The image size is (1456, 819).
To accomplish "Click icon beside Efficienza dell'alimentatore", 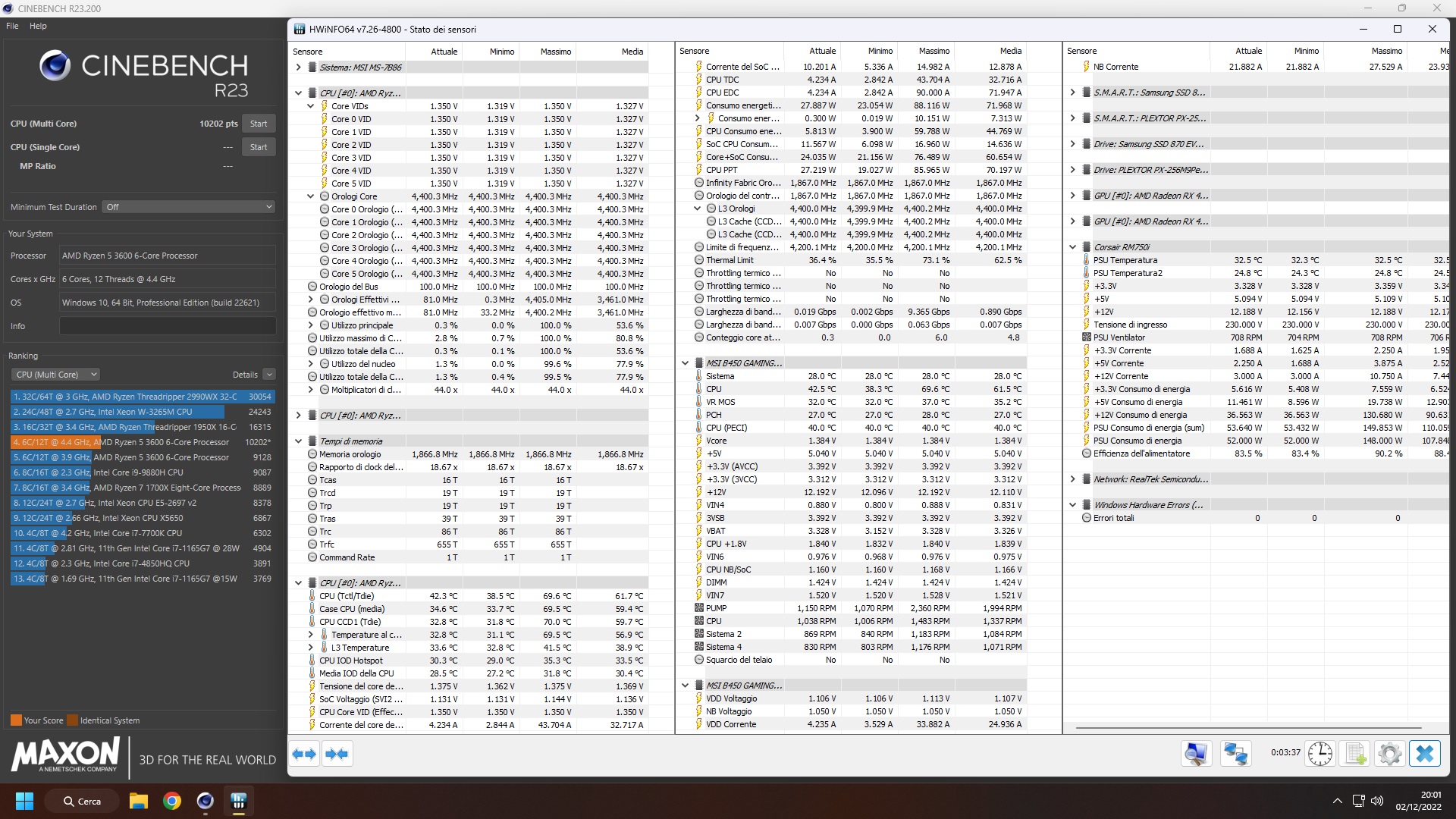I will click(x=1087, y=453).
